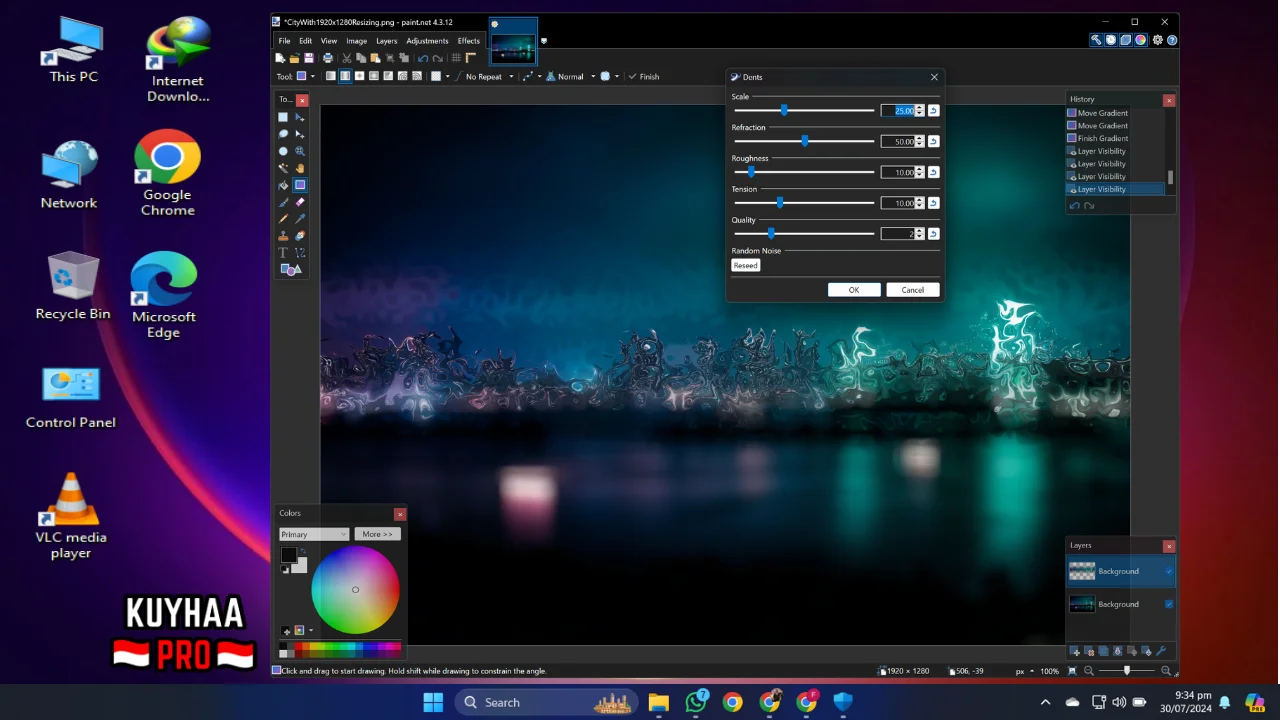The height and width of the screenshot is (720, 1280).
Task: Select the Clone Stamp tool
Action: point(283,235)
